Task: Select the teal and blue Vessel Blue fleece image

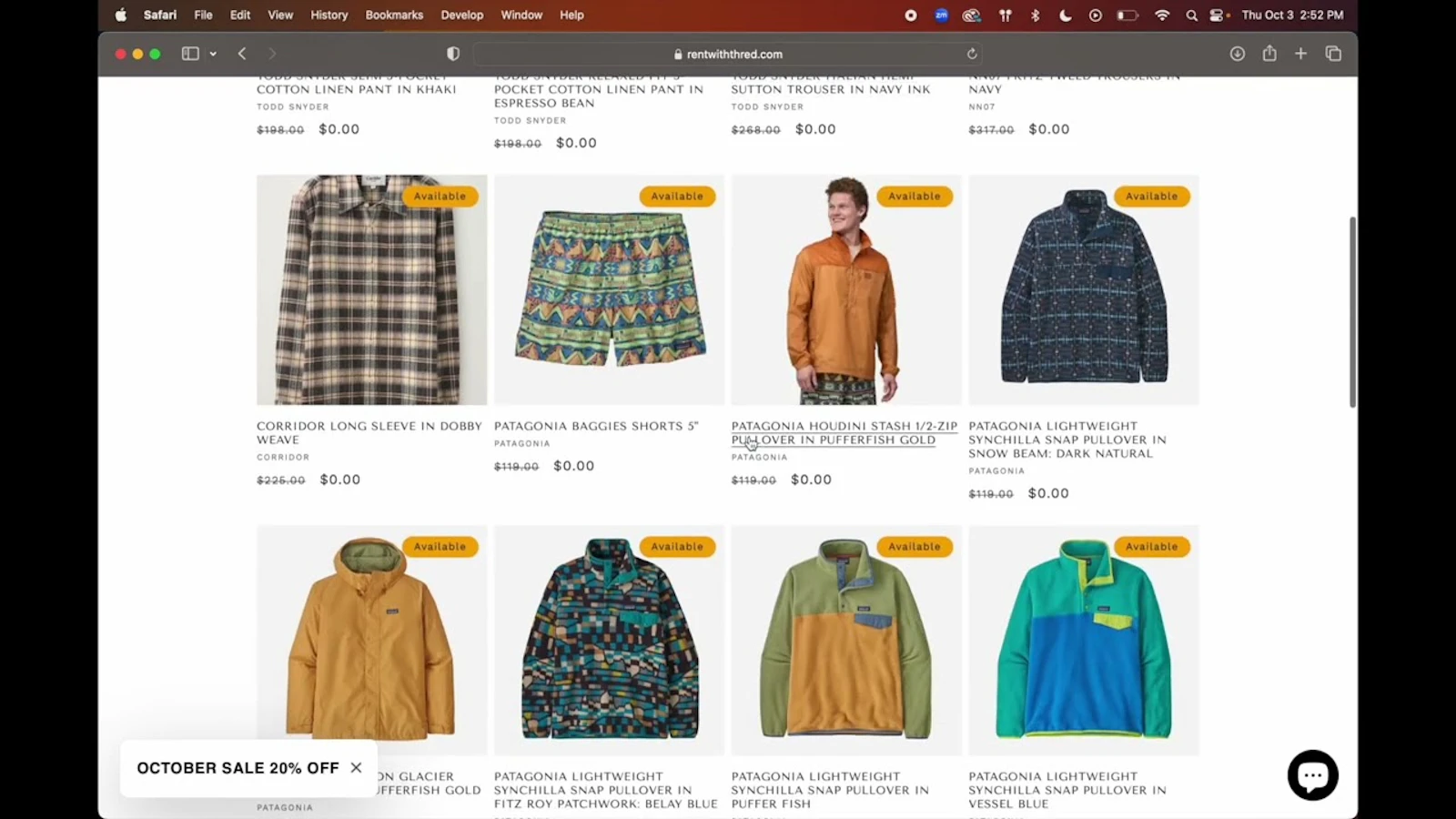Action: coord(1084,640)
